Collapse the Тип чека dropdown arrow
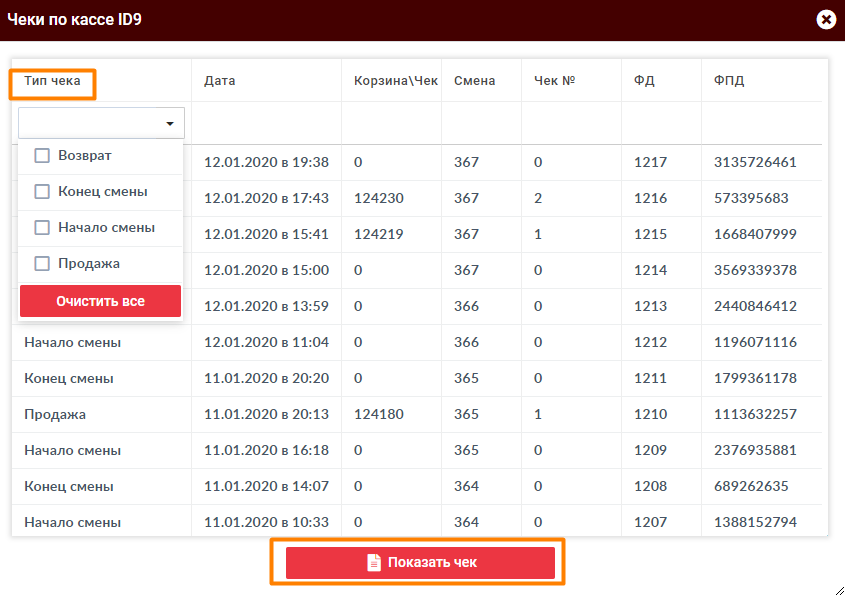 click(170, 124)
